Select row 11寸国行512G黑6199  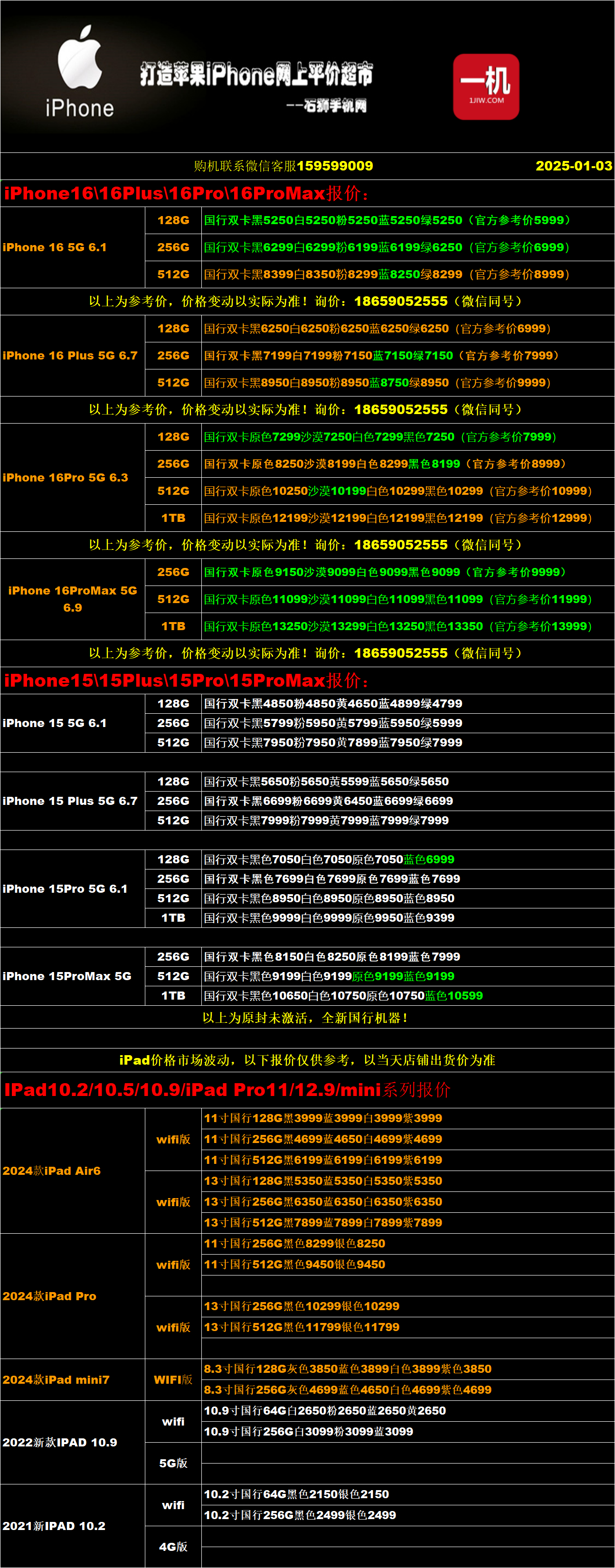point(407,1160)
